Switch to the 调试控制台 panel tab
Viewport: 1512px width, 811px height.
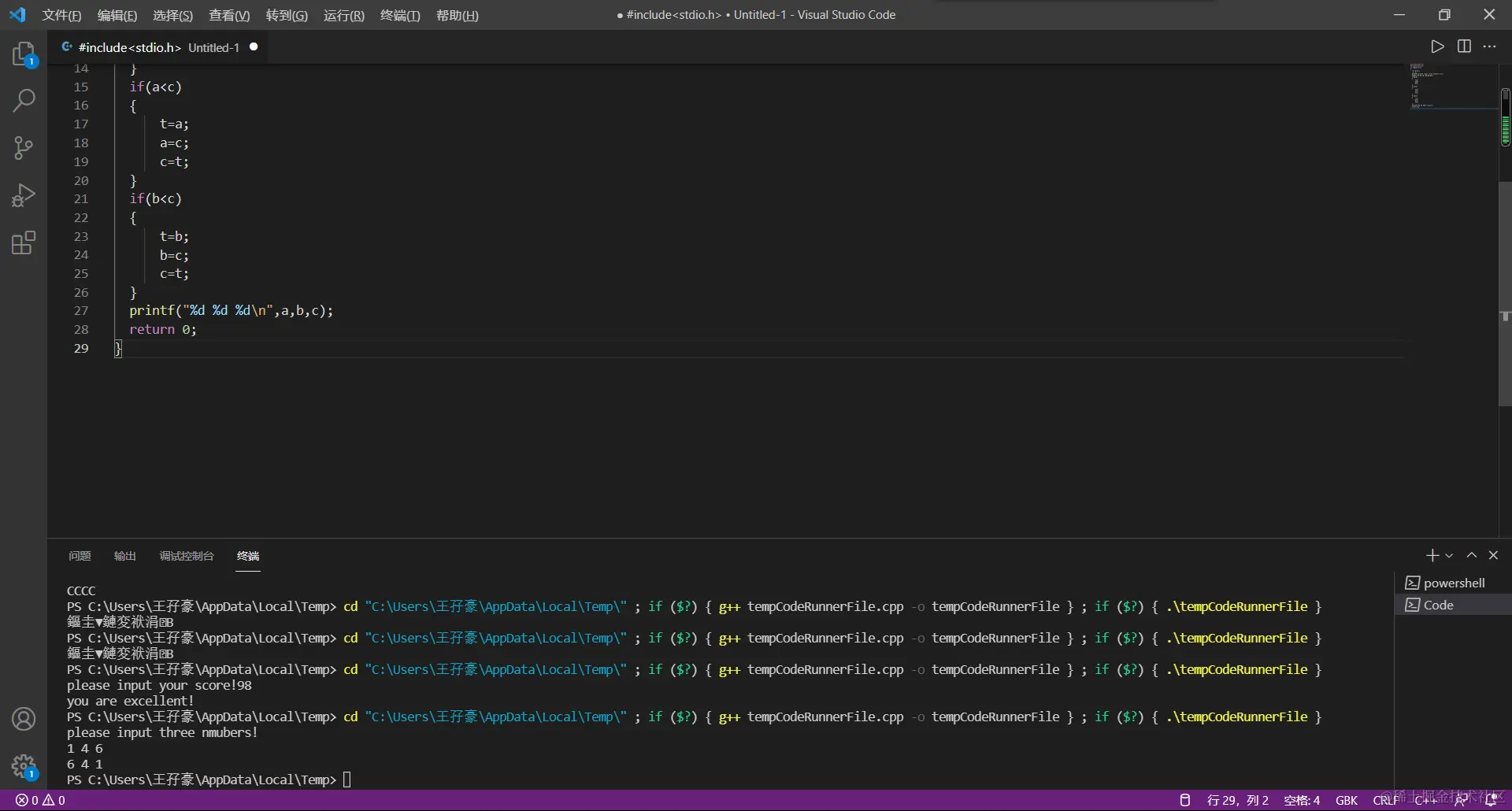coord(187,556)
